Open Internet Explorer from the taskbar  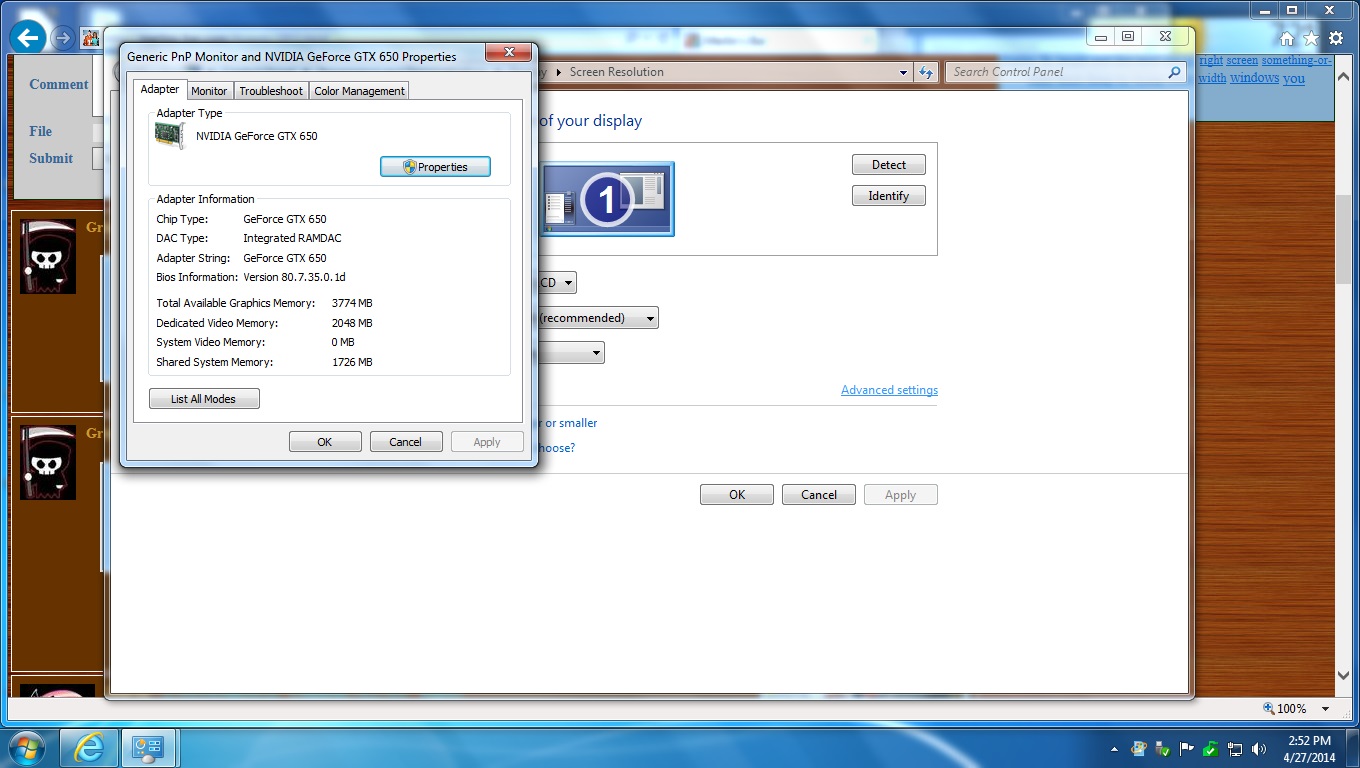[89, 748]
